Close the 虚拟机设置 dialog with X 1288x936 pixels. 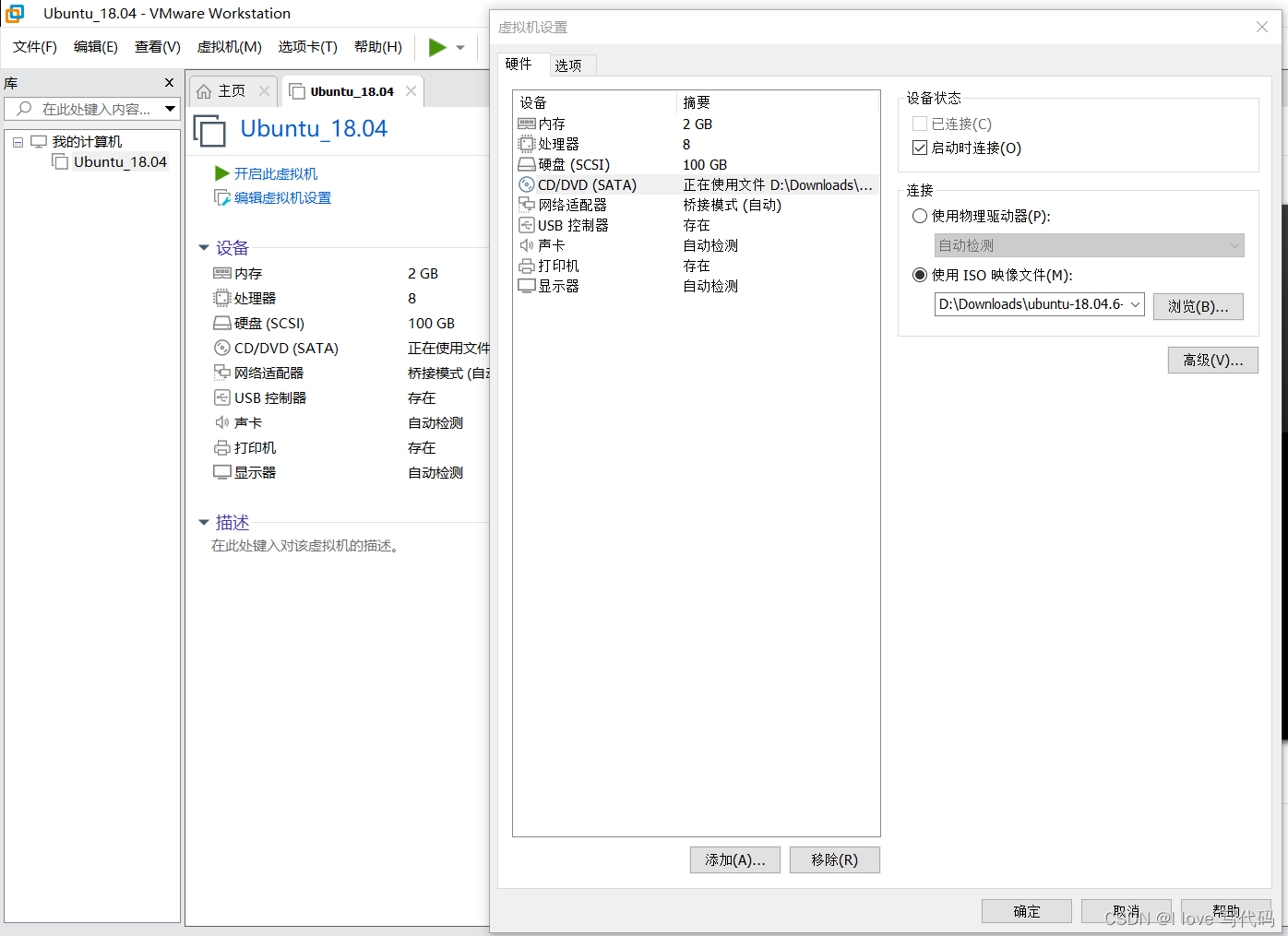pos(1261,27)
